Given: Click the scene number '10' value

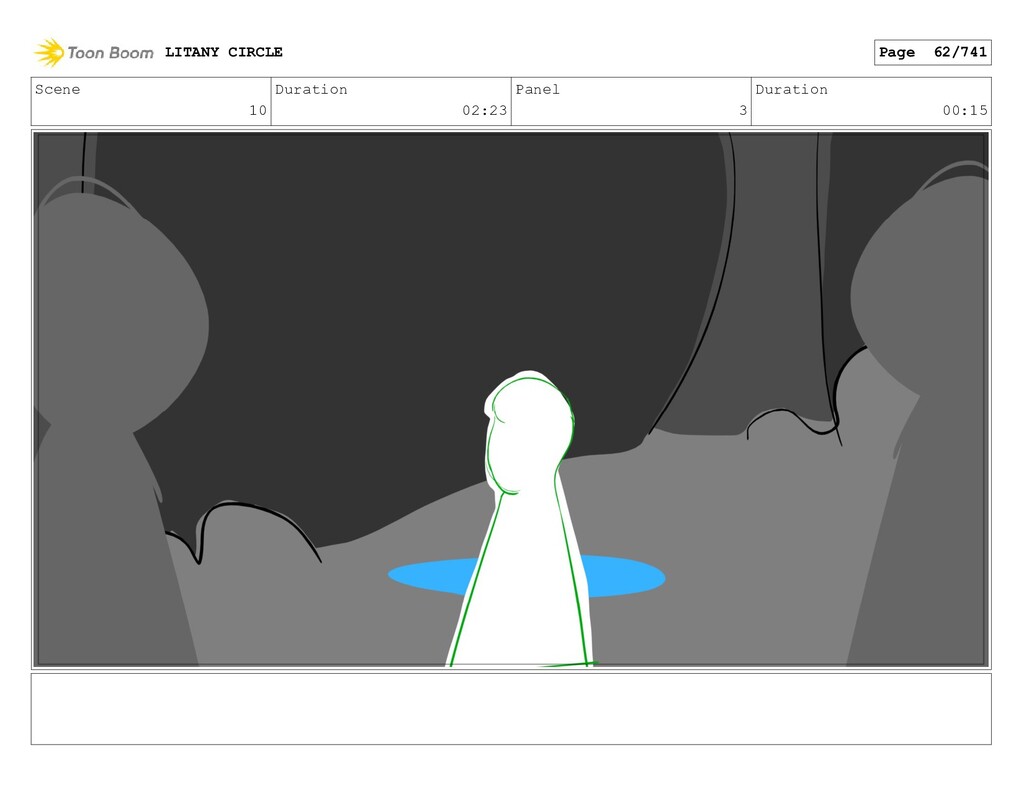Looking at the screenshot, I should (258, 110).
